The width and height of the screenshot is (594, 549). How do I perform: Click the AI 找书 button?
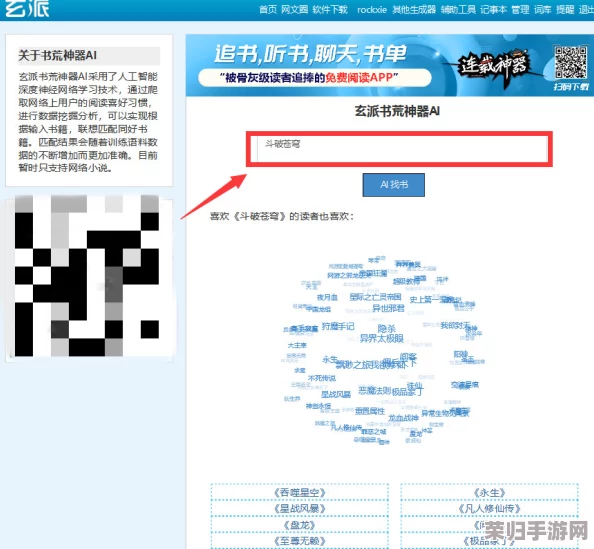click(x=394, y=185)
